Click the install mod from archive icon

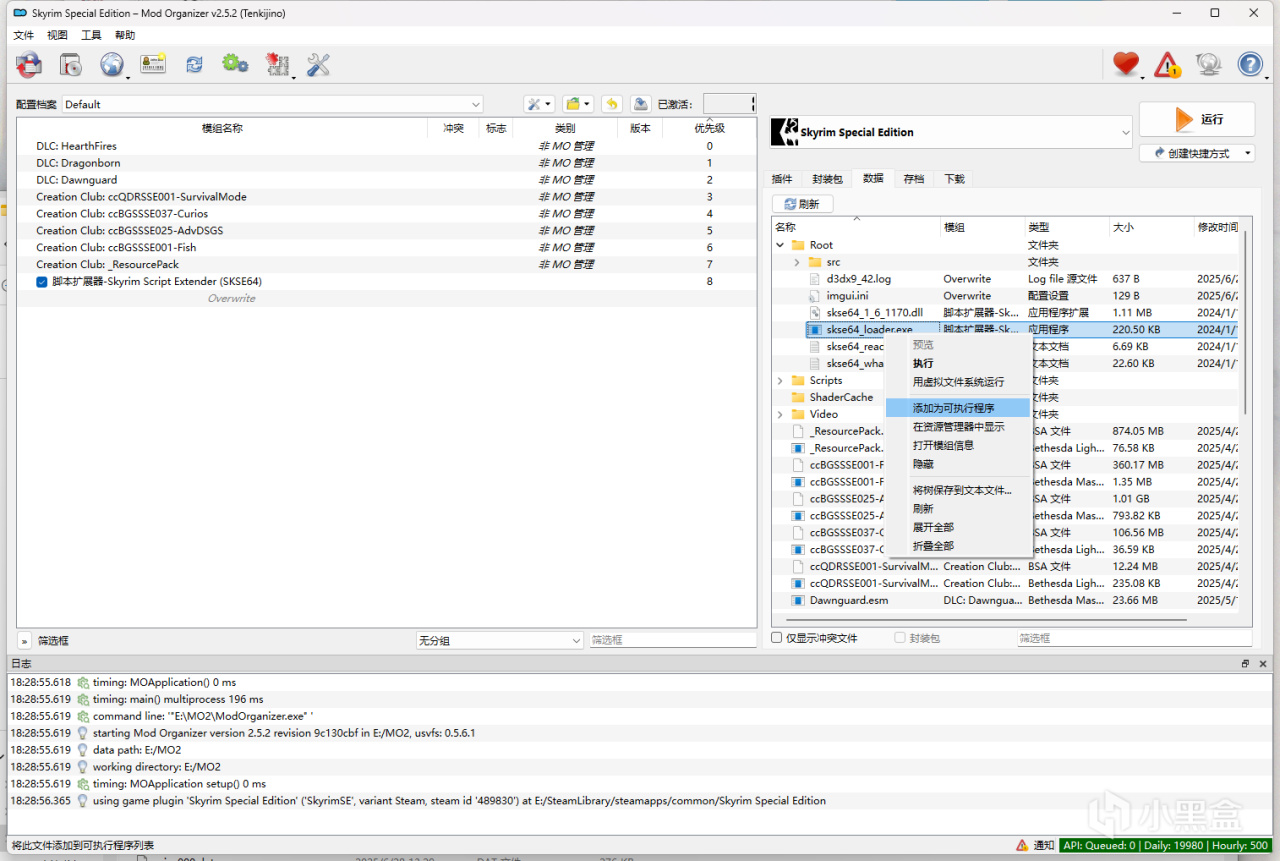tap(71, 65)
